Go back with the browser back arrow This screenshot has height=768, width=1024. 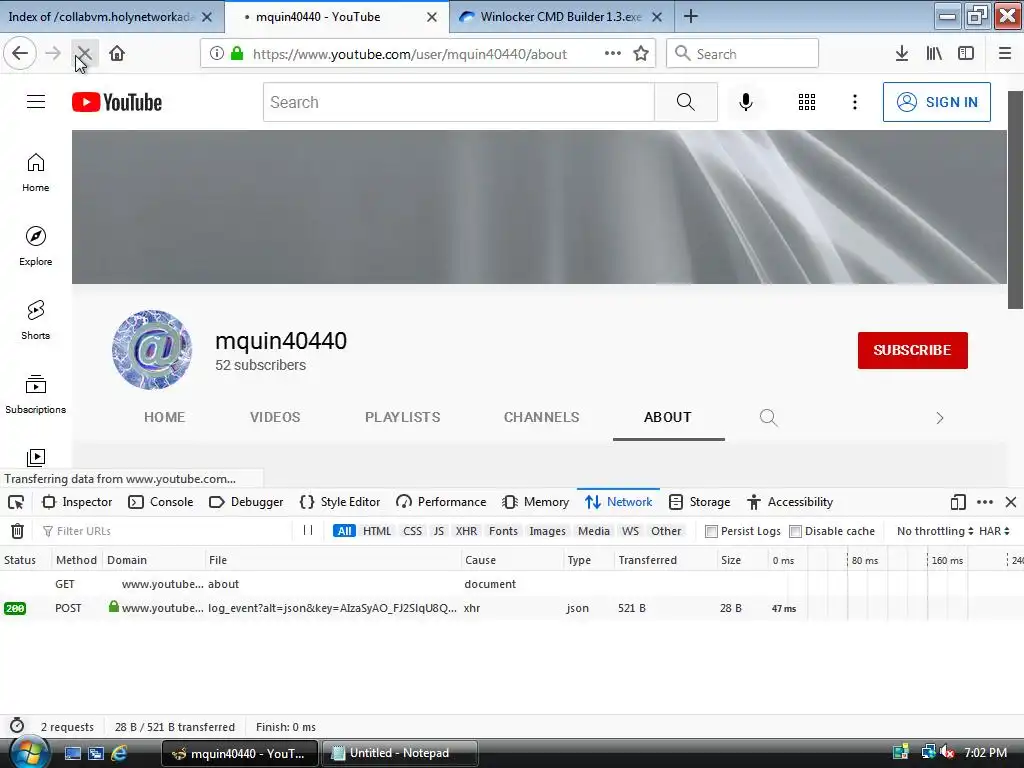tap(20, 54)
